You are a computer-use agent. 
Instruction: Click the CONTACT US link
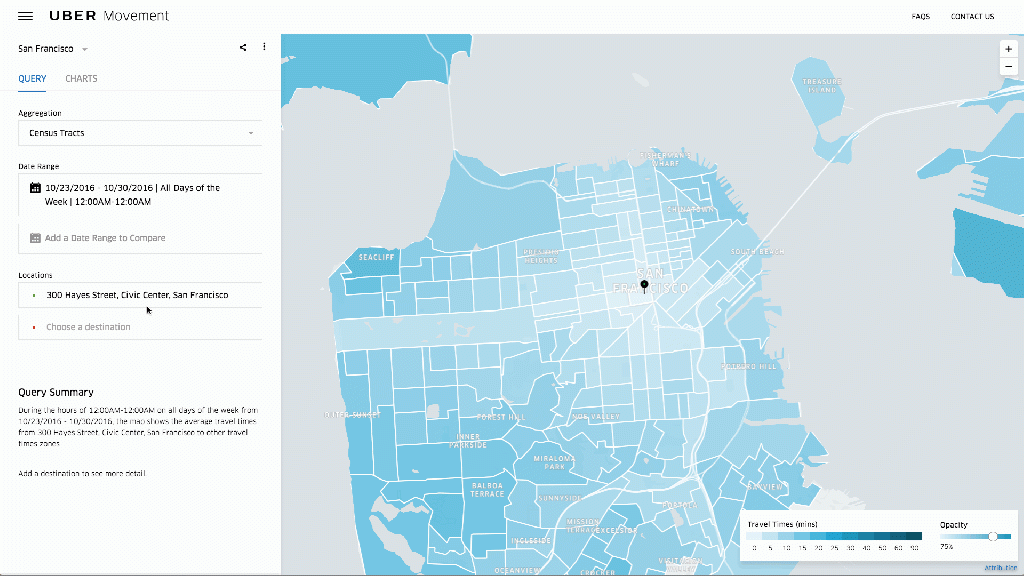click(x=972, y=16)
